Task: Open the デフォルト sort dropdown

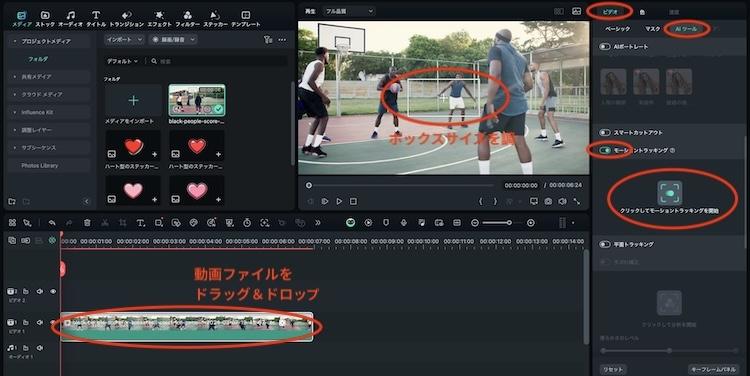Action: click(122, 61)
